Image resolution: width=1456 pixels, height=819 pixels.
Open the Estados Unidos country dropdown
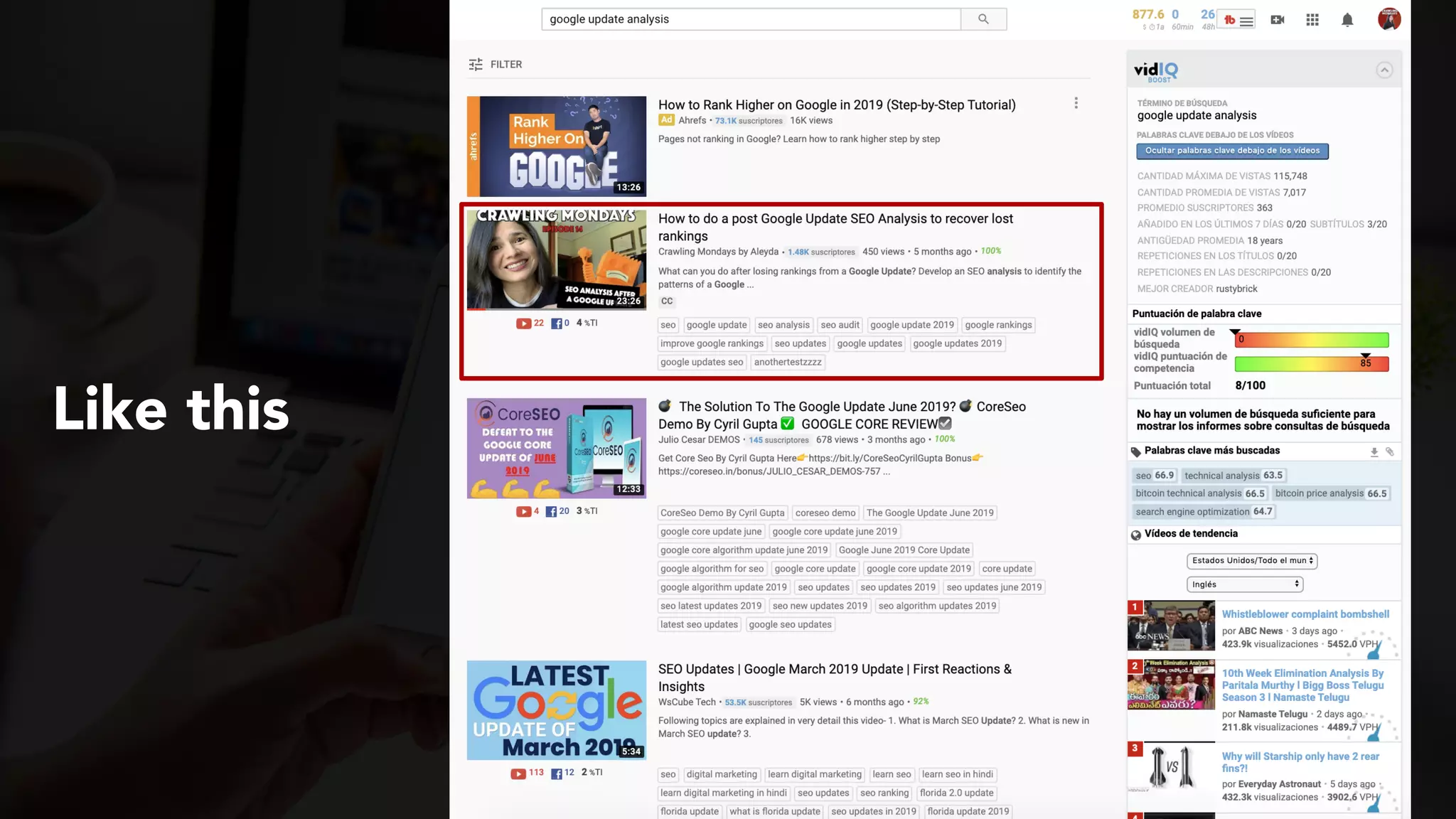click(1251, 561)
